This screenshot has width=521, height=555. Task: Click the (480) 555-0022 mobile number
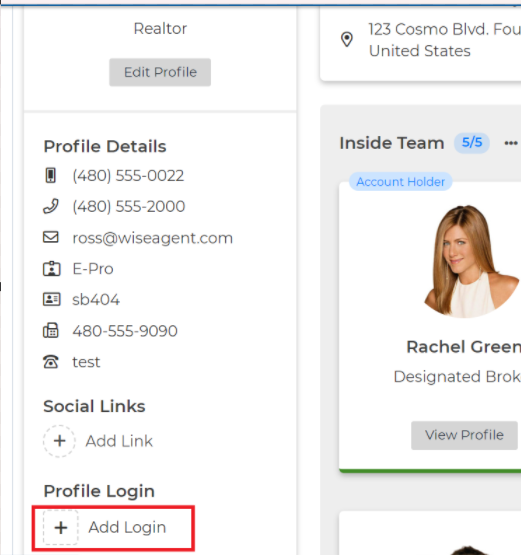pyautogui.click(x=128, y=176)
